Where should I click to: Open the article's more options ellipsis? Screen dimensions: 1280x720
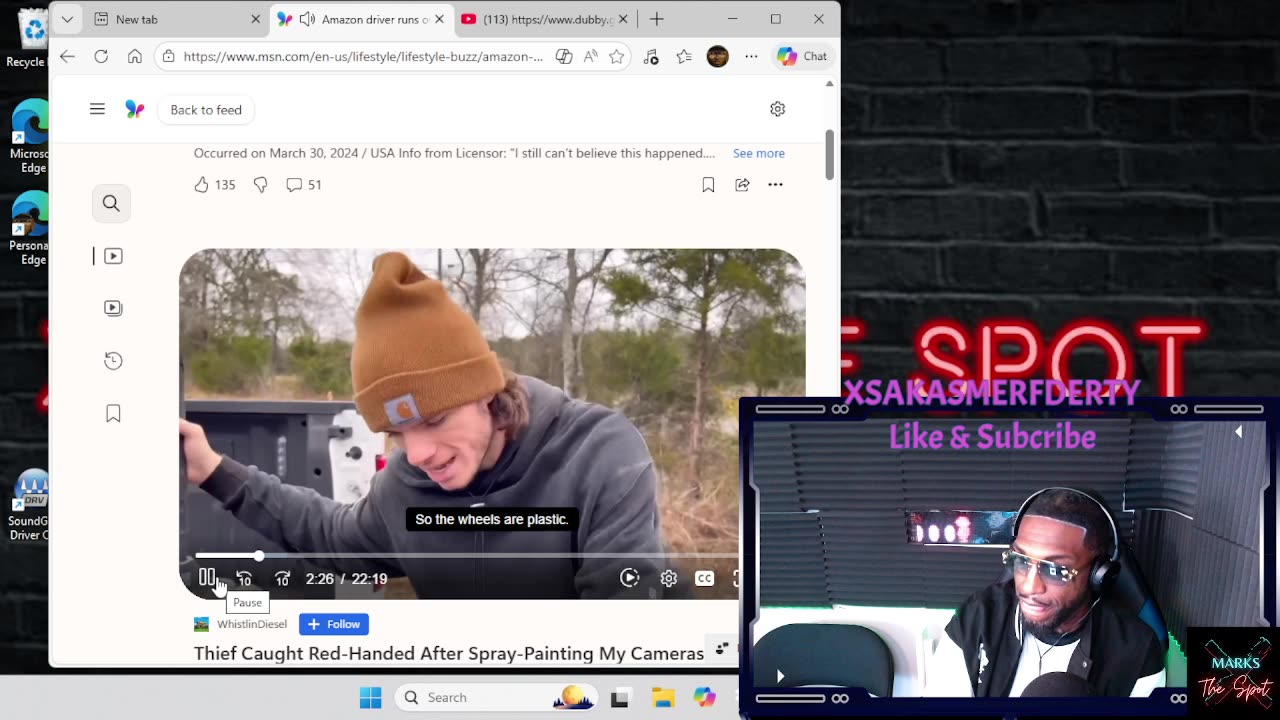(775, 184)
